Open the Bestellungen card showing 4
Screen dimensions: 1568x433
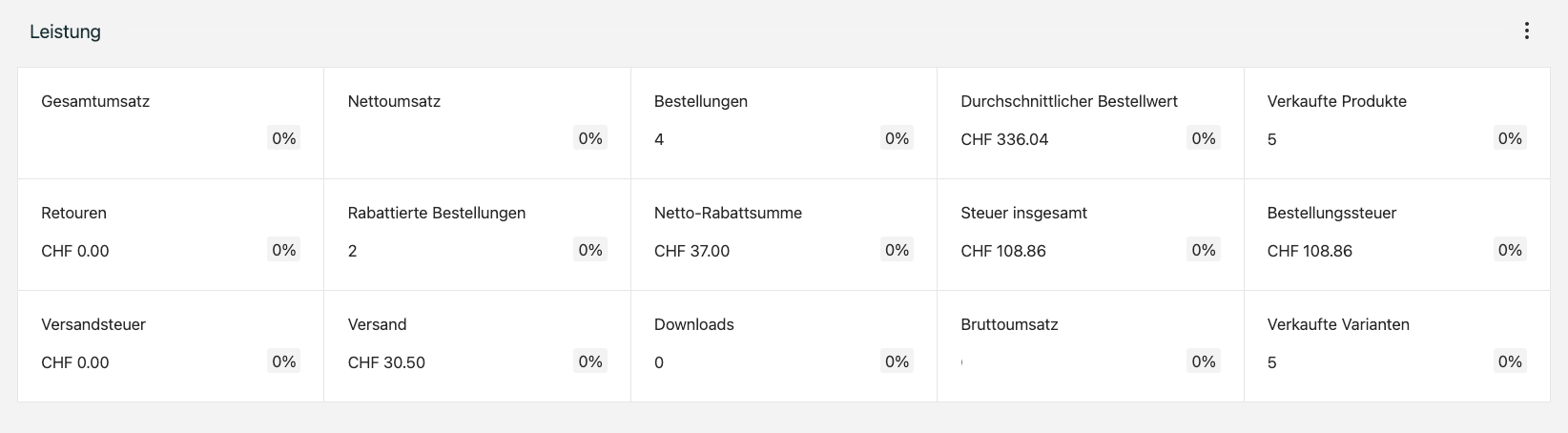click(x=783, y=122)
